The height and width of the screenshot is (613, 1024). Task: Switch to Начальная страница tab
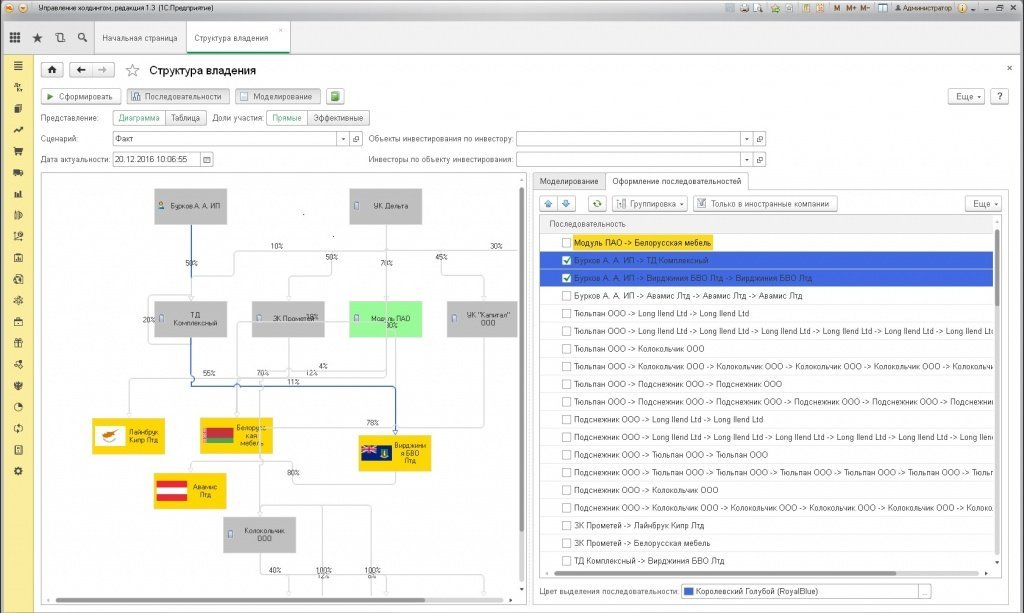(140, 38)
